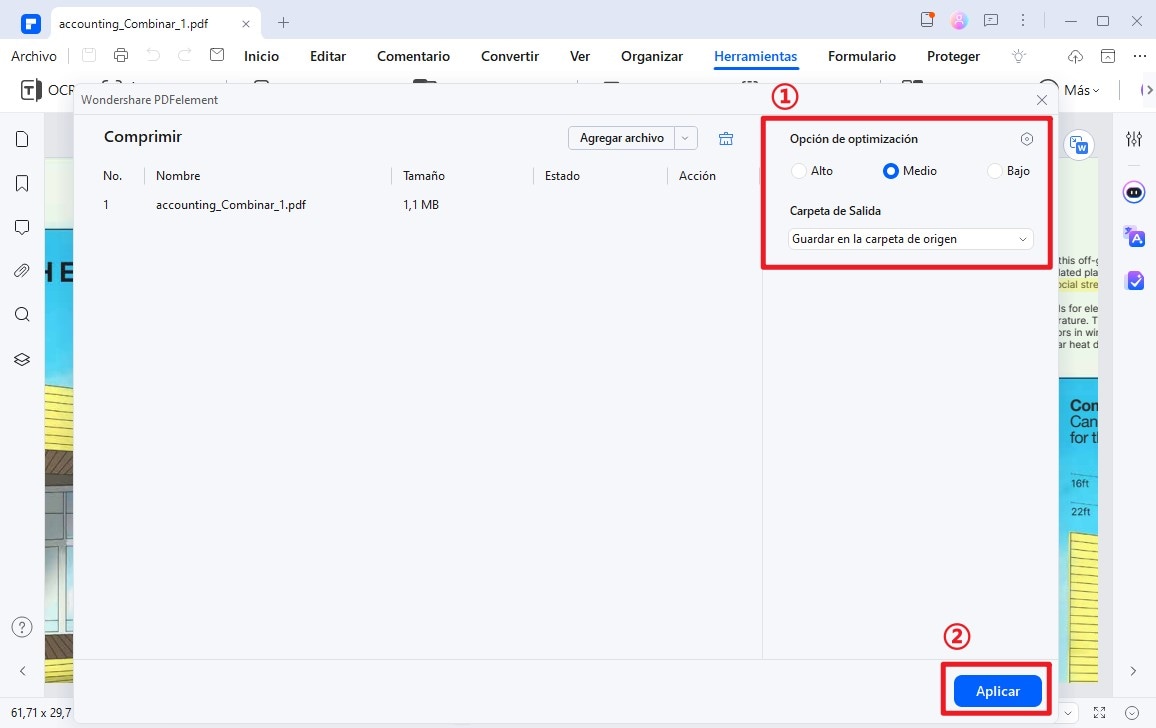The height and width of the screenshot is (728, 1156).
Task: Open the thumbnails page panel icon
Action: pyautogui.click(x=22, y=139)
